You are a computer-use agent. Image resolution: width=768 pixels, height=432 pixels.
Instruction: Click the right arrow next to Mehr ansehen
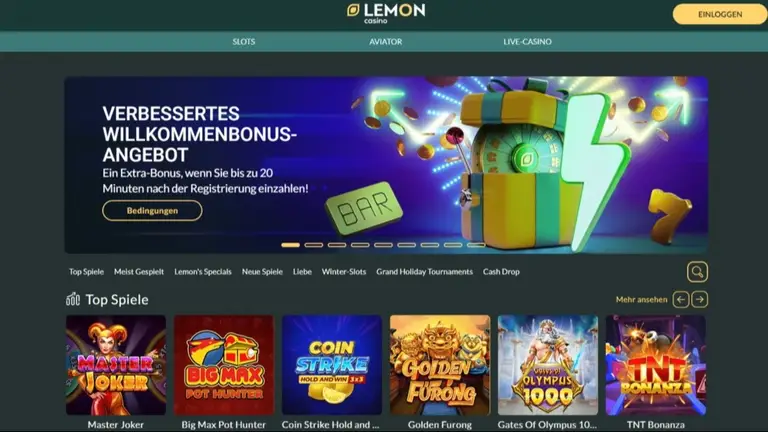700,299
